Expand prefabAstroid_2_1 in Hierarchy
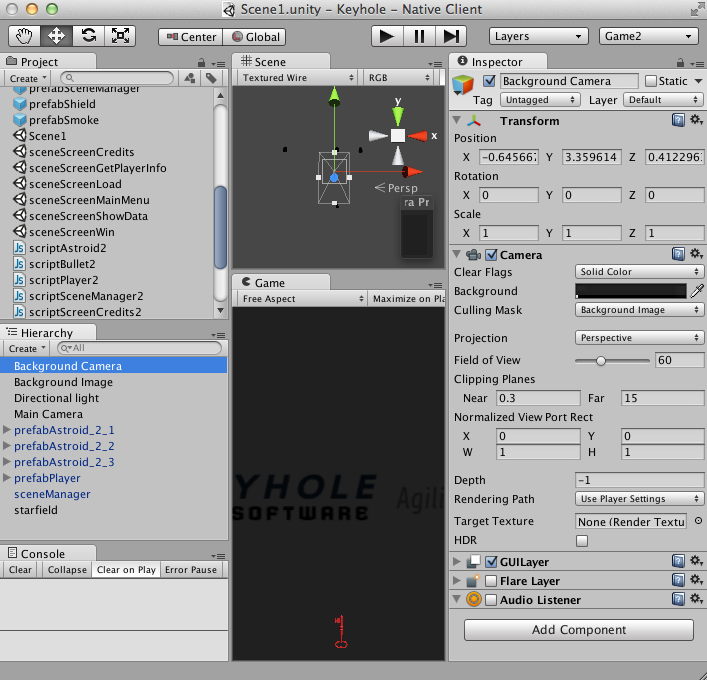This screenshot has width=707, height=680. tap(8, 430)
